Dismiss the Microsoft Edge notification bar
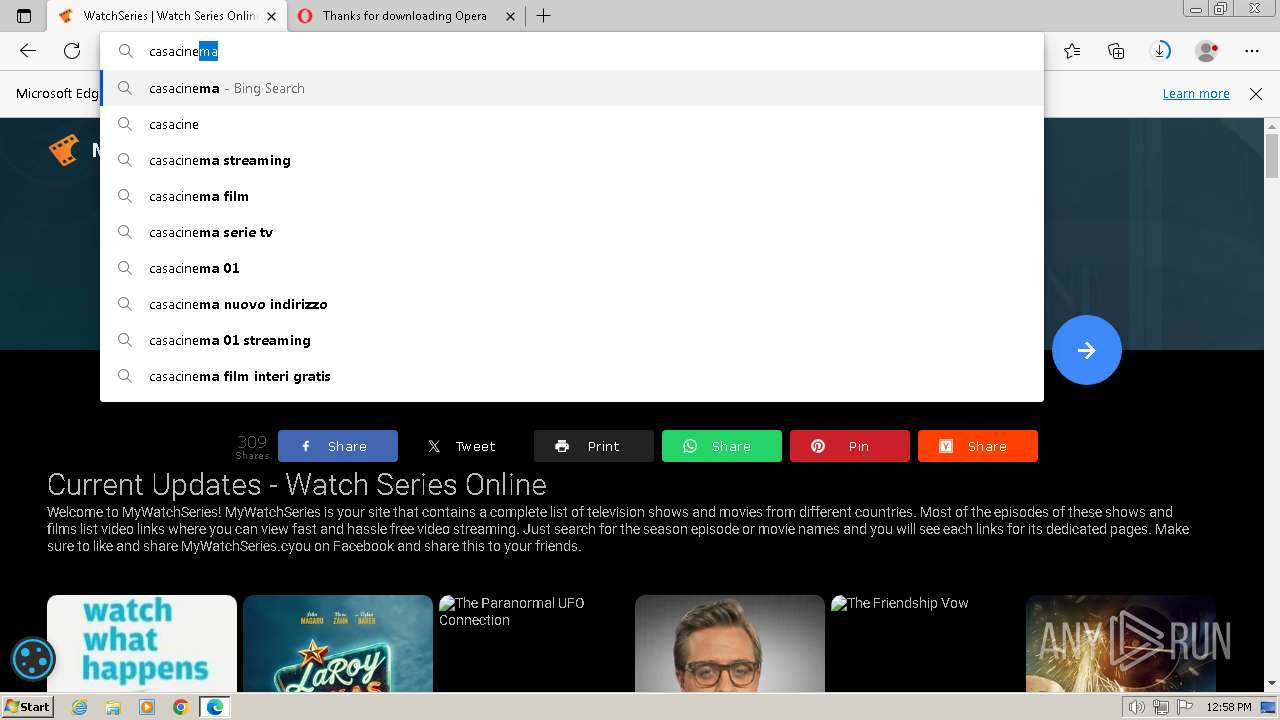The width and height of the screenshot is (1280, 720). [1256, 93]
